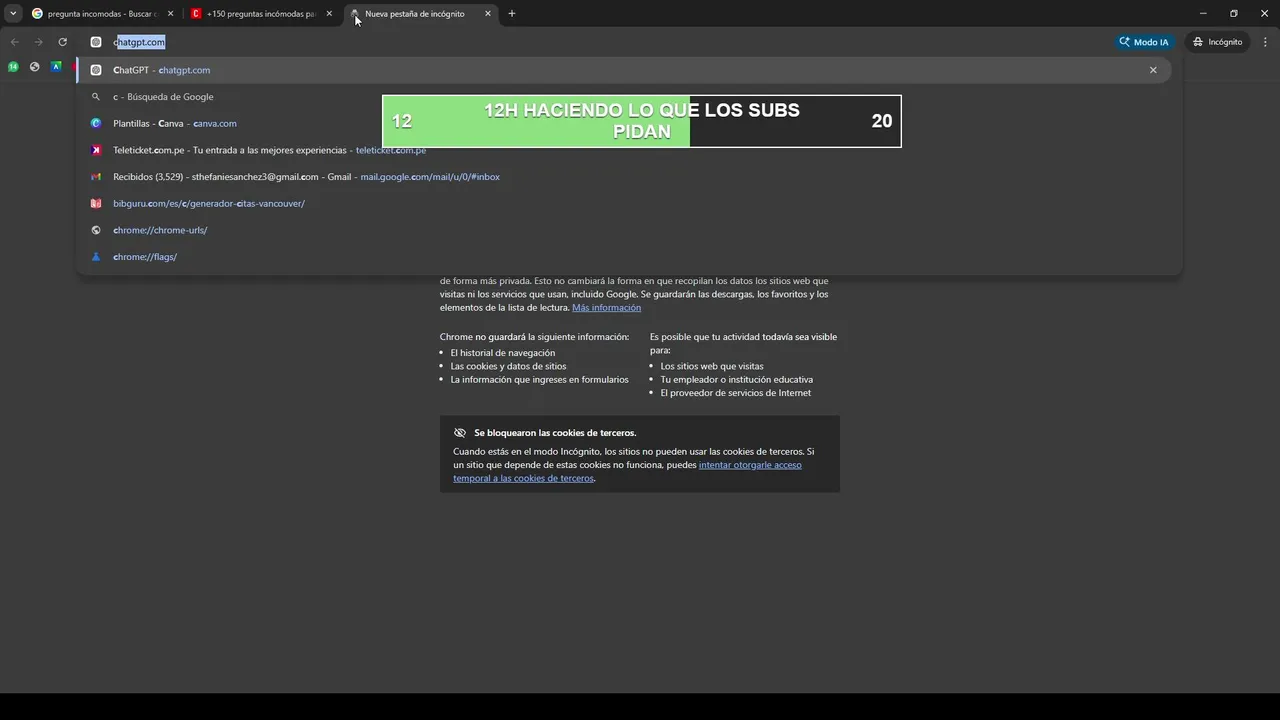
Task: Select the 'Nueva pestaña de incógnito' tab
Action: click(420, 14)
